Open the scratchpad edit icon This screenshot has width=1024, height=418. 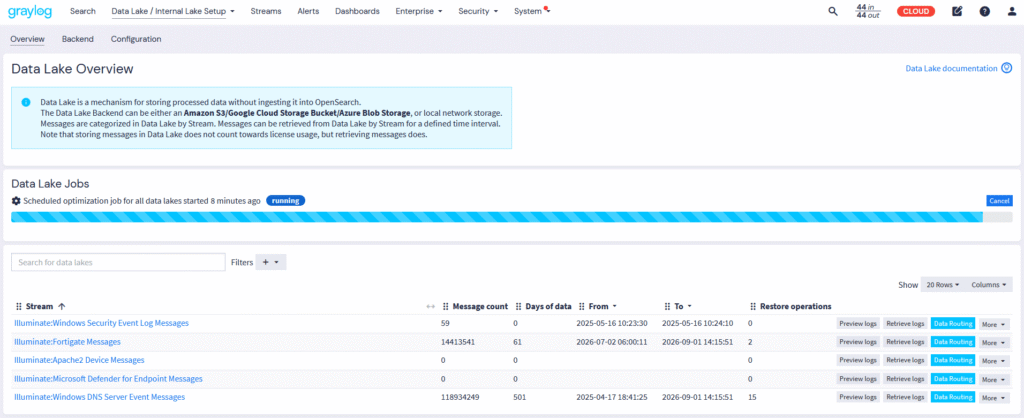click(x=957, y=11)
